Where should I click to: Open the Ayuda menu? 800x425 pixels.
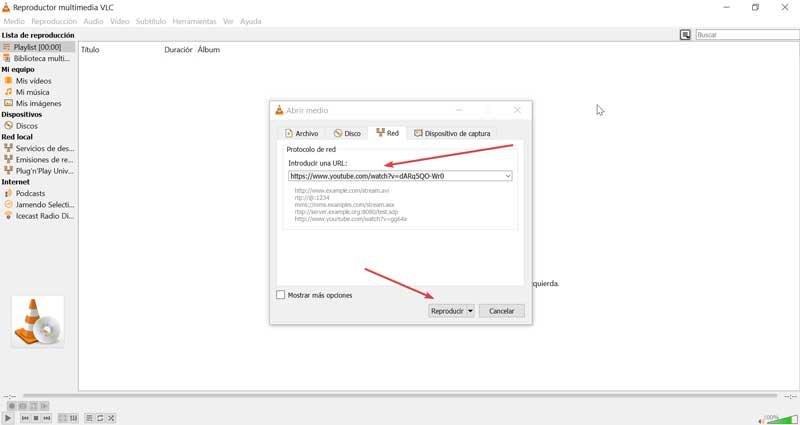click(251, 21)
